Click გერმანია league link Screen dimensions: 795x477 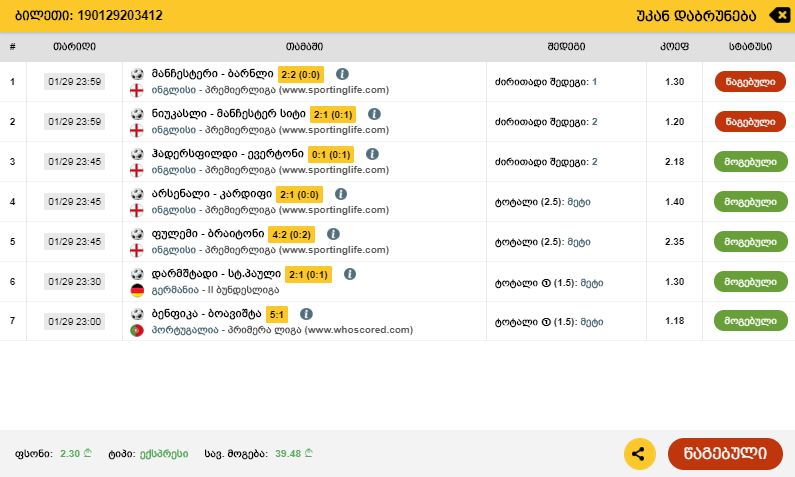pyautogui.click(x=175, y=290)
